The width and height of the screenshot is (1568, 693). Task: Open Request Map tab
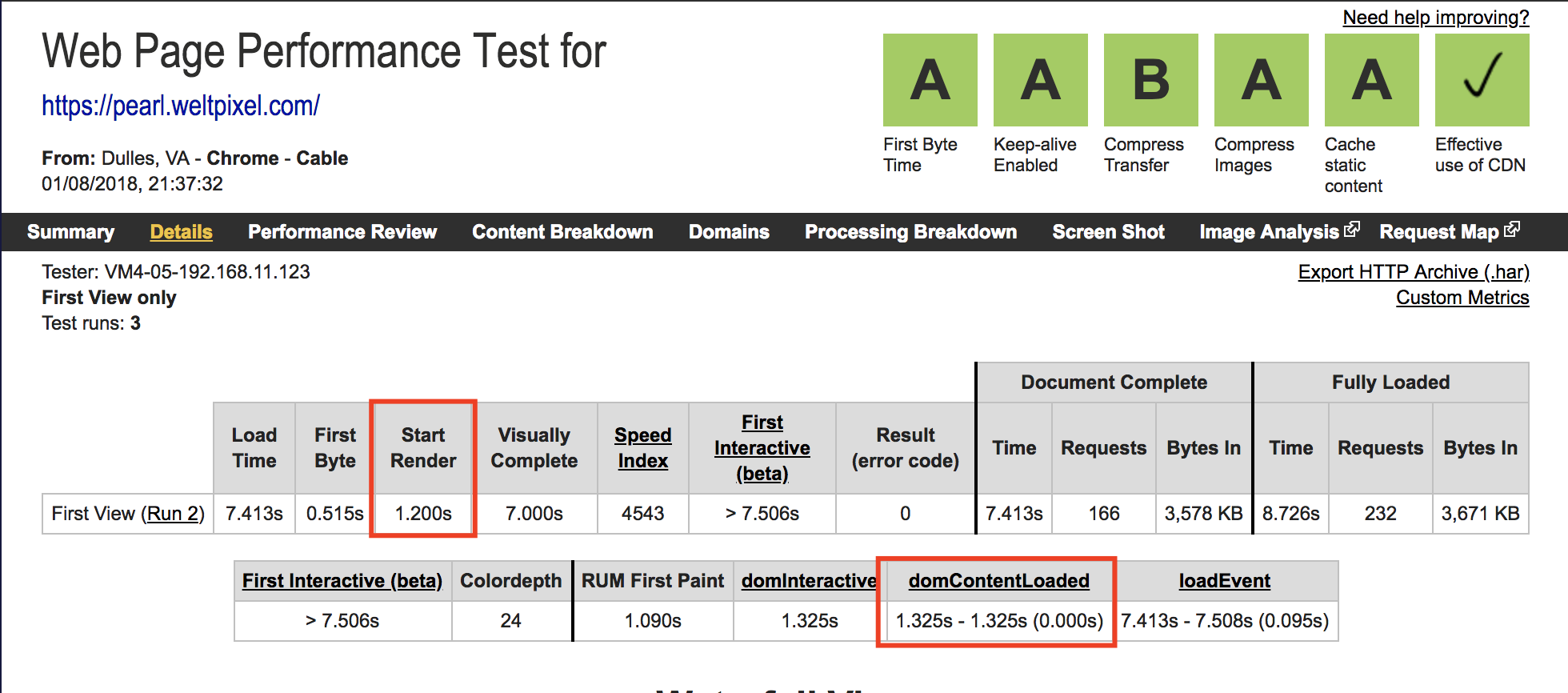click(x=1439, y=232)
